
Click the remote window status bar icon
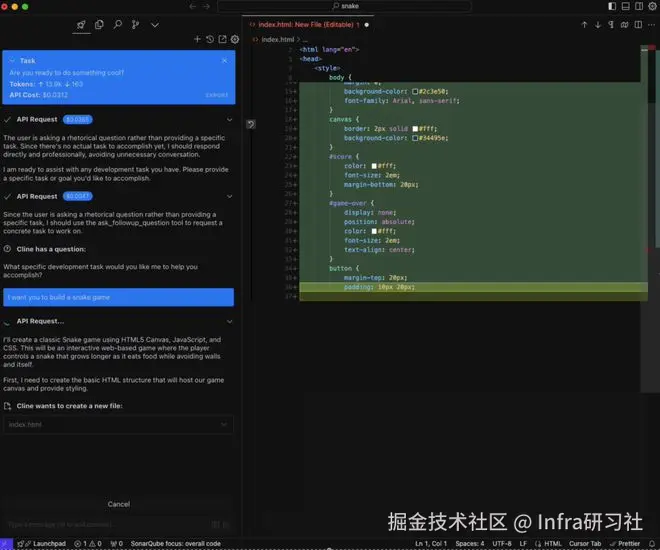6,544
